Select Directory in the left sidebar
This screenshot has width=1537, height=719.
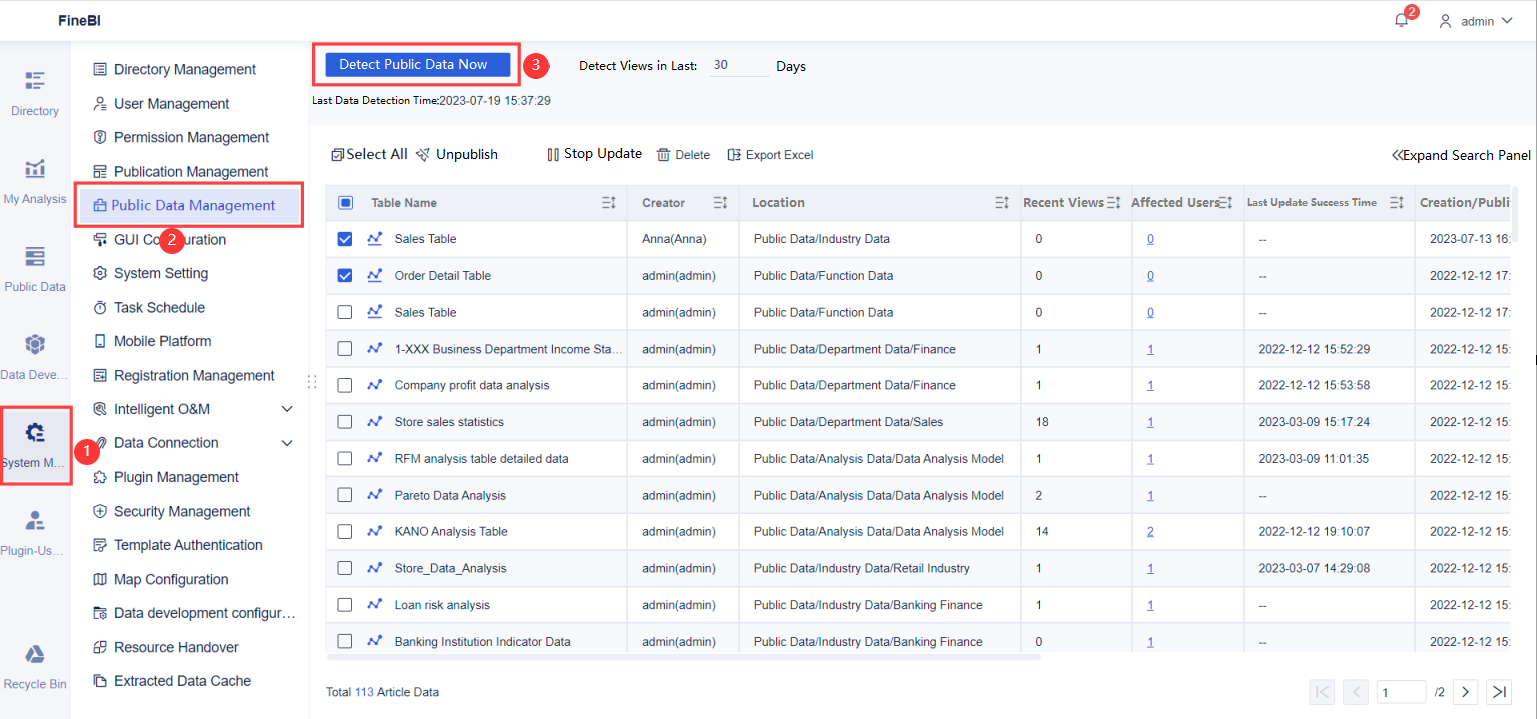(x=35, y=90)
